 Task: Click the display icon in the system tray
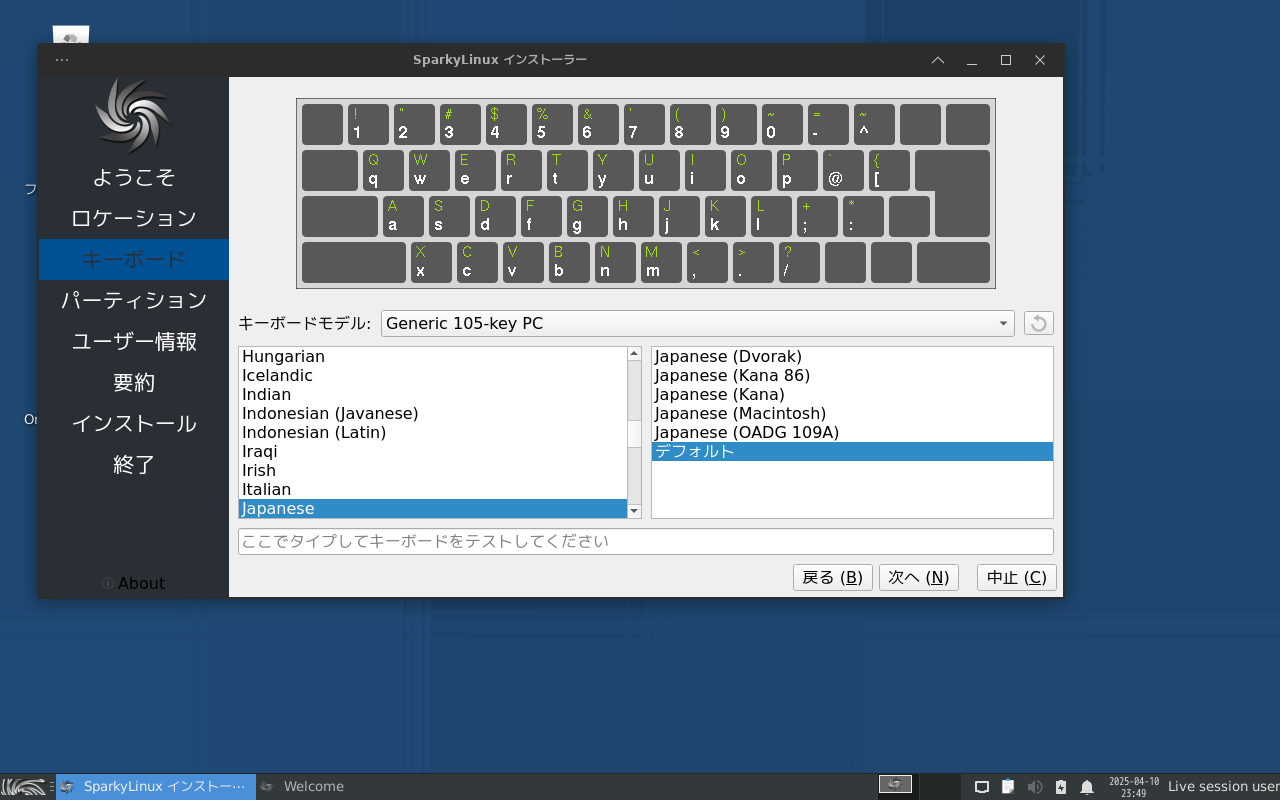pos(982,787)
